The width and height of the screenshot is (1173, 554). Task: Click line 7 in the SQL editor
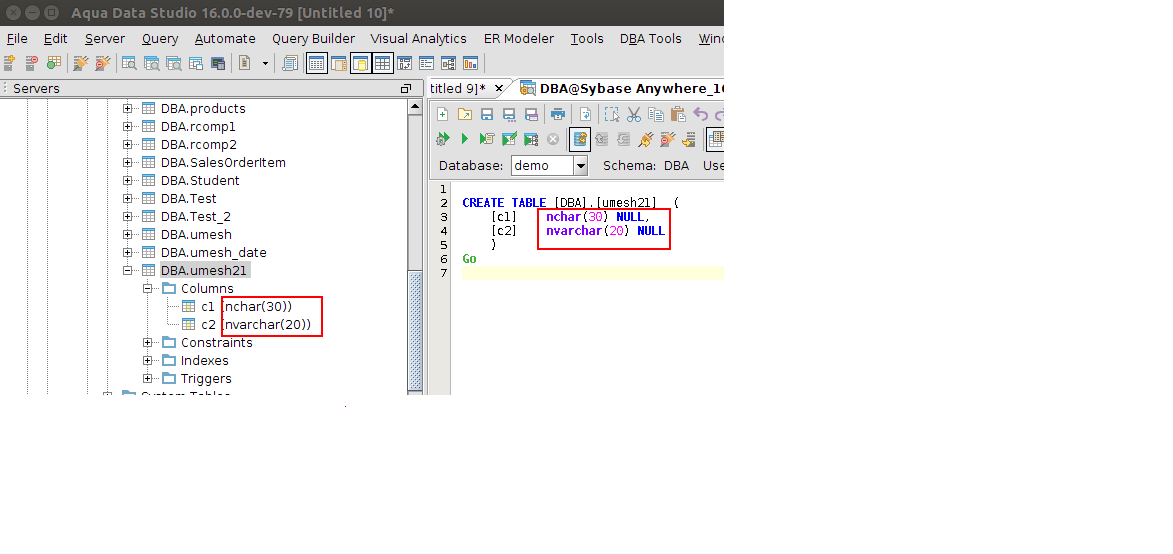tap(592, 273)
